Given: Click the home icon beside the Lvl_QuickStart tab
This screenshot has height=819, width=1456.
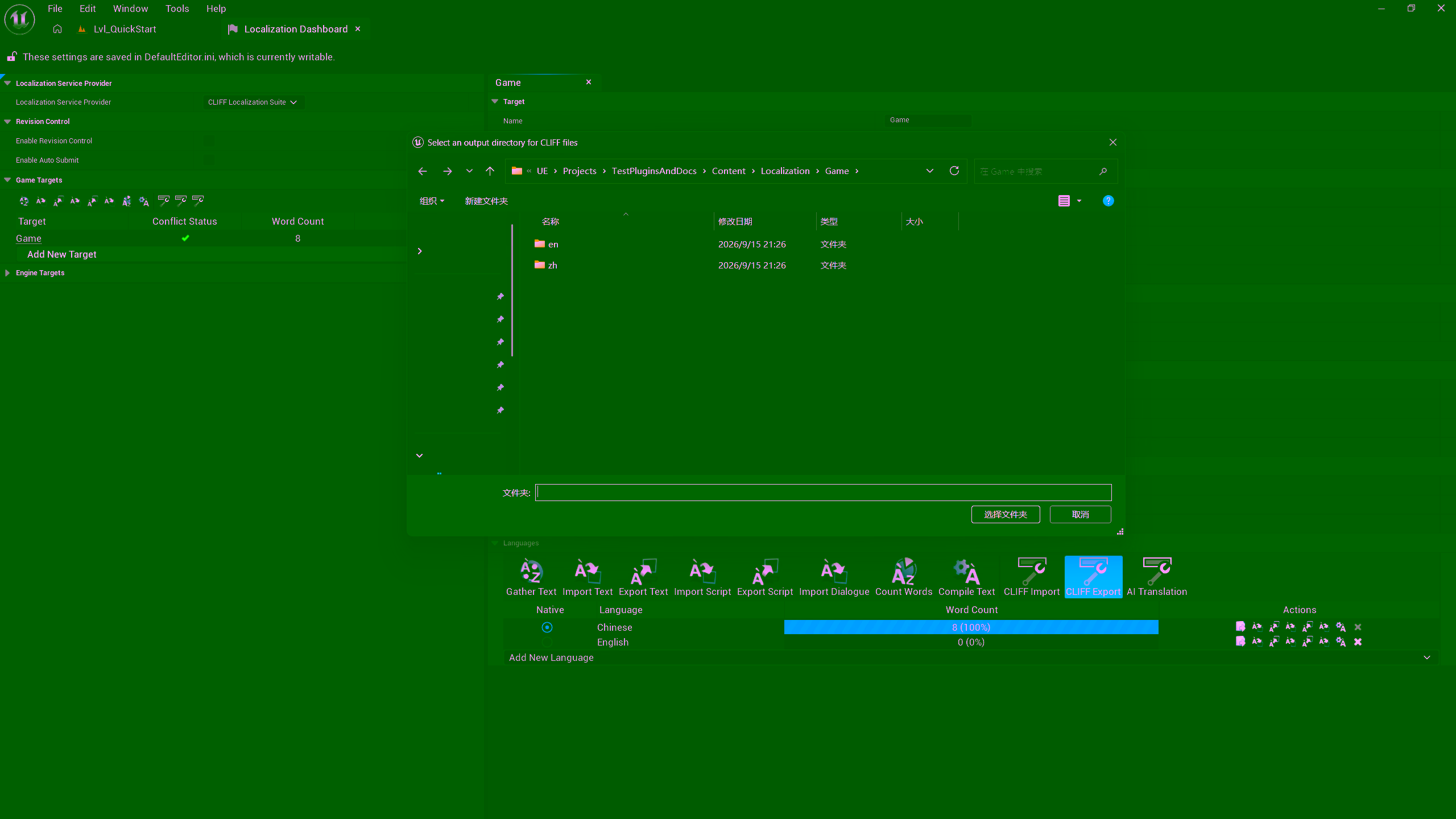Looking at the screenshot, I should [x=57, y=29].
